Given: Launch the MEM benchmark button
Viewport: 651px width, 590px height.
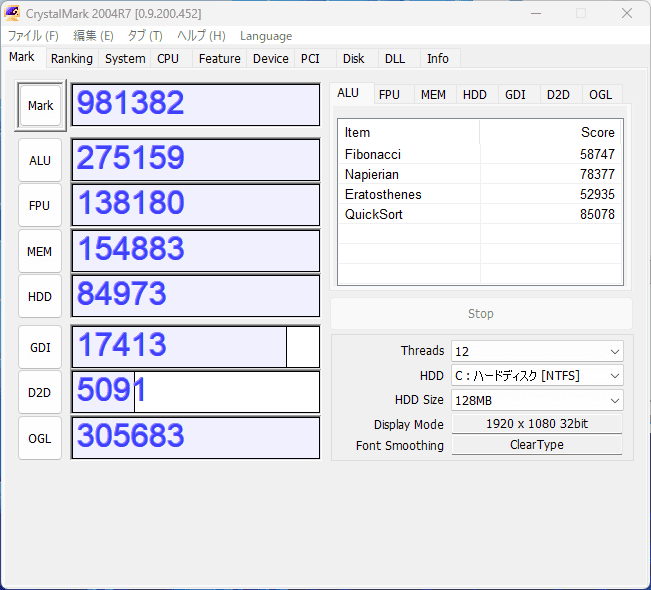Looking at the screenshot, I should click(40, 251).
